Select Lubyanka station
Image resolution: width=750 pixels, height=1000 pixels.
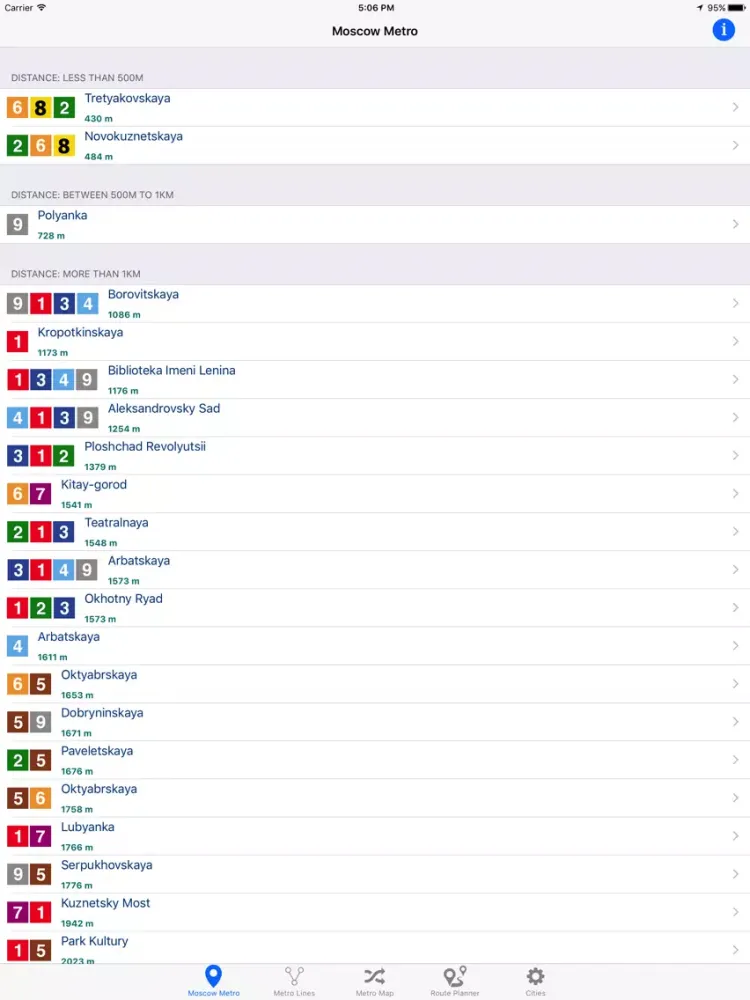[375, 836]
